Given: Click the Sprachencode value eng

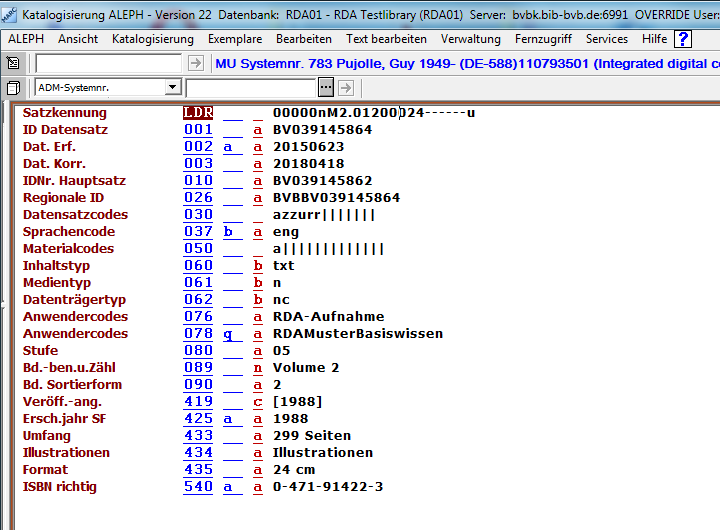Looking at the screenshot, I should point(286,232).
